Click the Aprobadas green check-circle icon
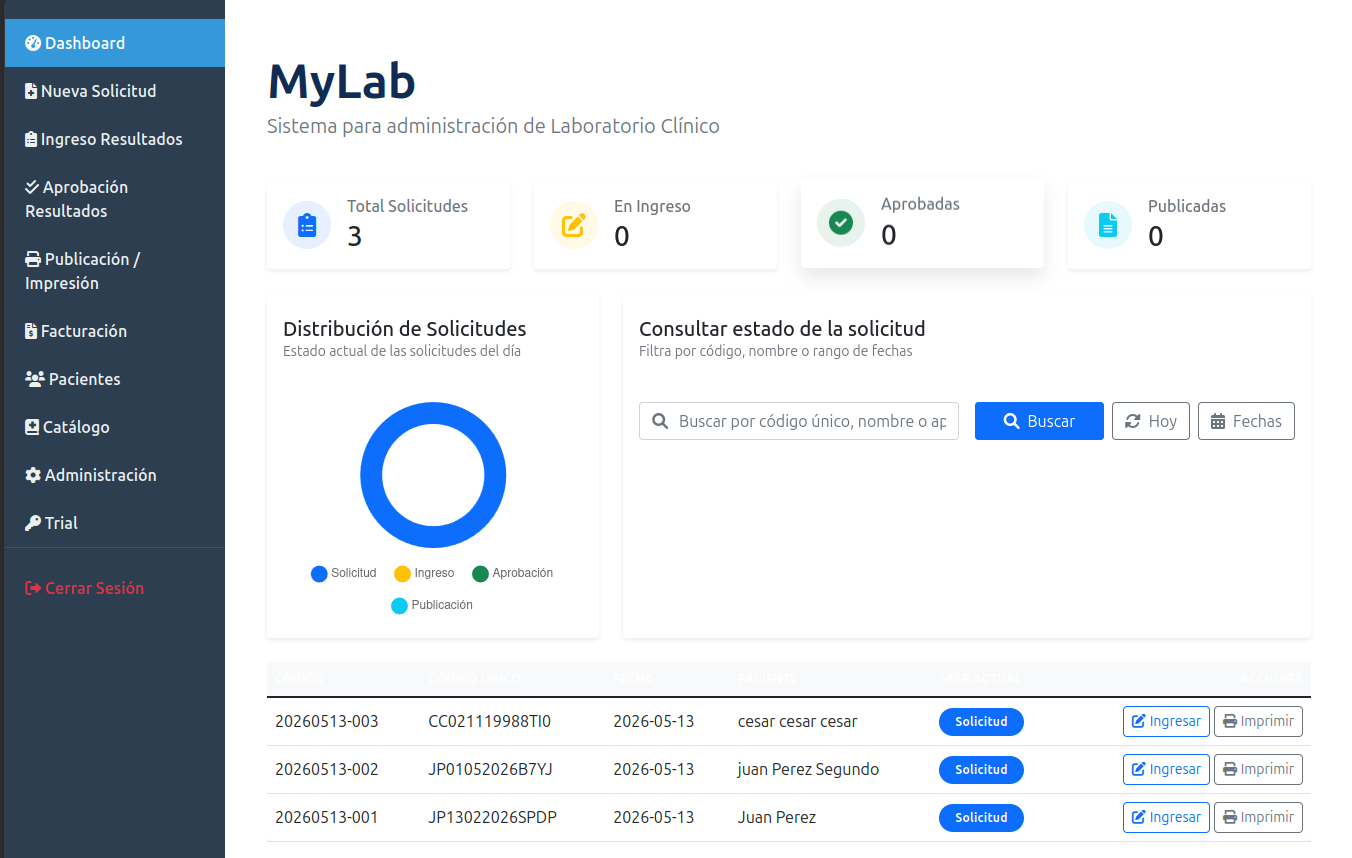 tap(841, 222)
